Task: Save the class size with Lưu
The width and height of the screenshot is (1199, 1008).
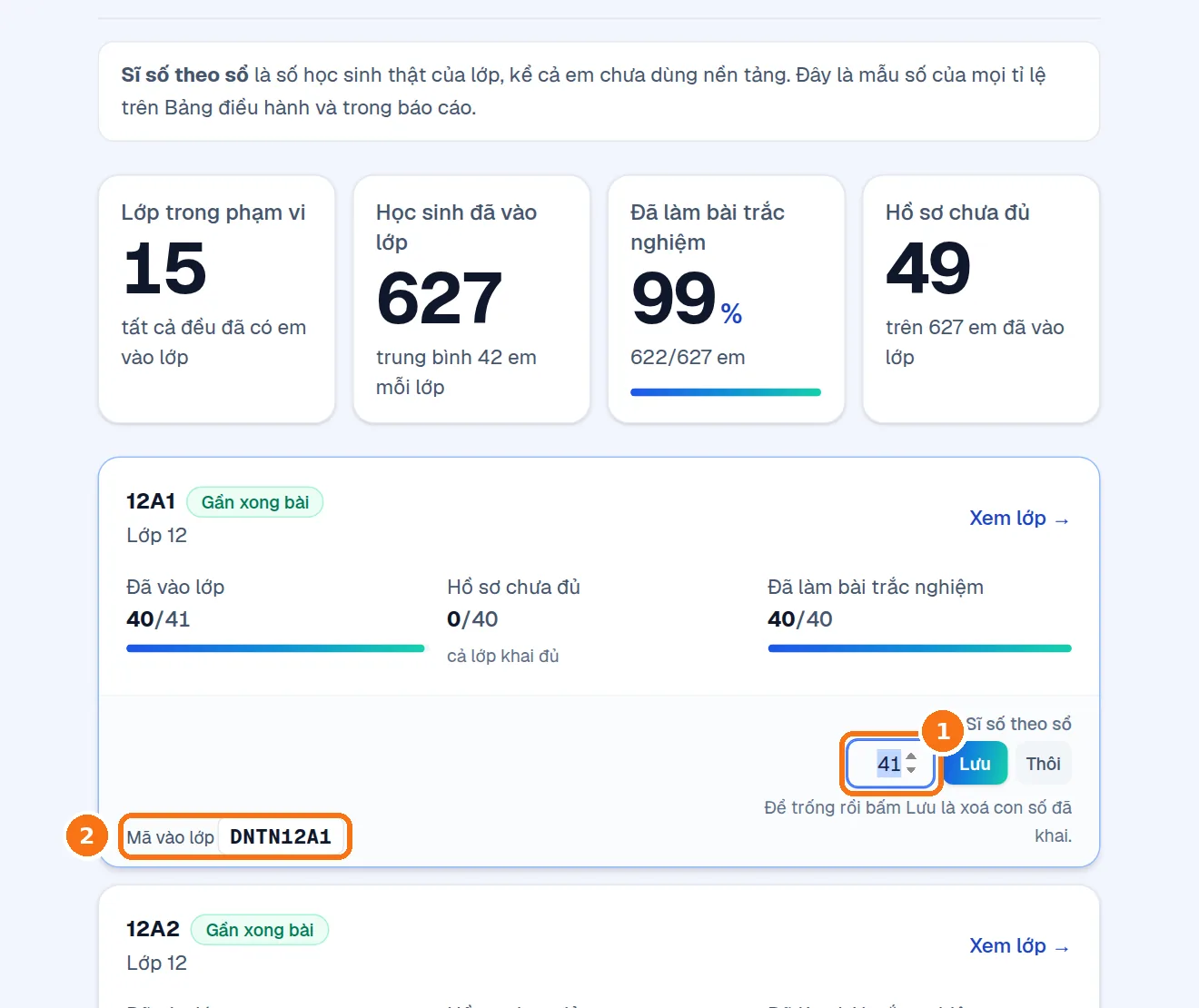Action: [975, 764]
